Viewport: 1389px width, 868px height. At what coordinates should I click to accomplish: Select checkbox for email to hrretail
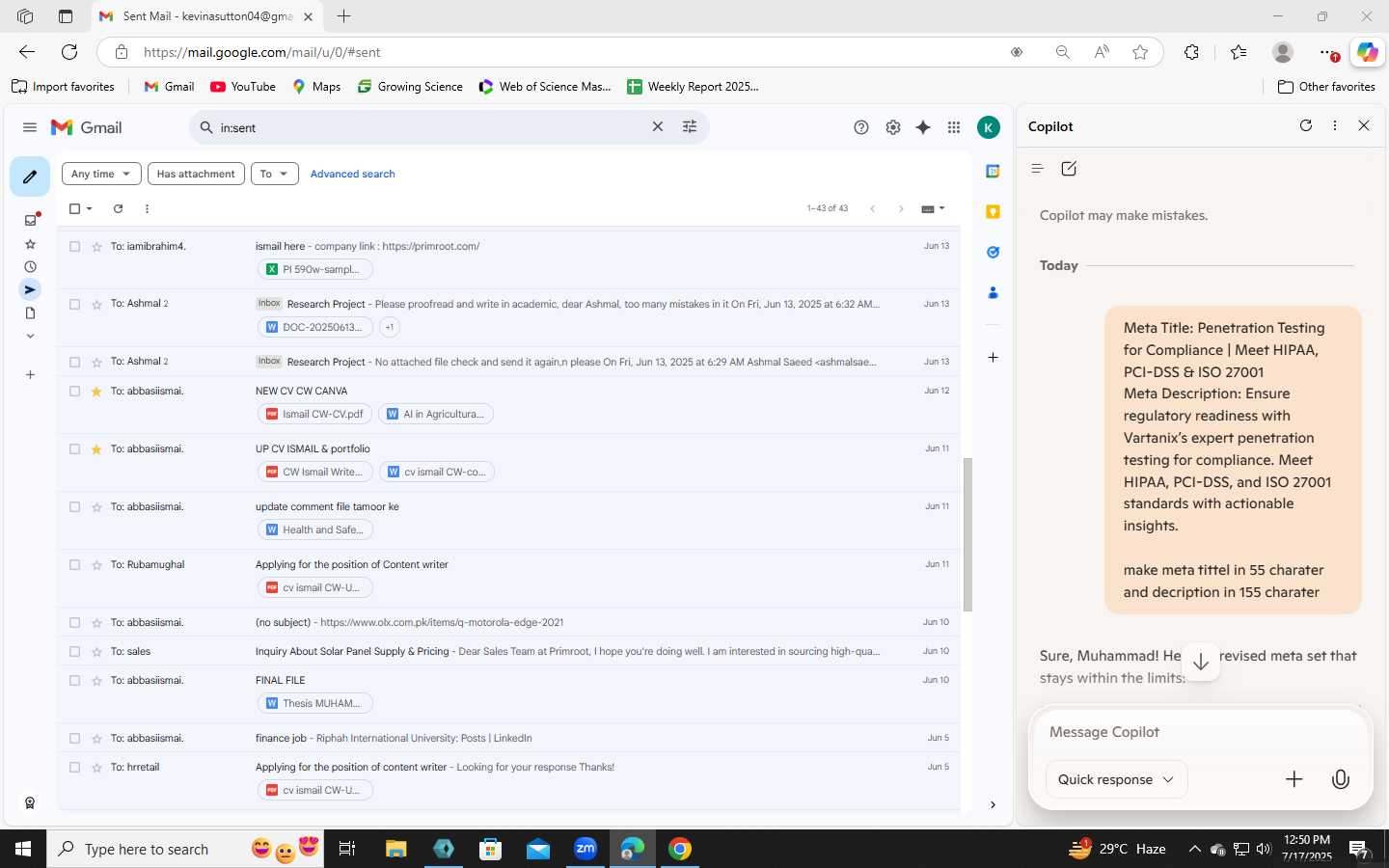[74, 768]
